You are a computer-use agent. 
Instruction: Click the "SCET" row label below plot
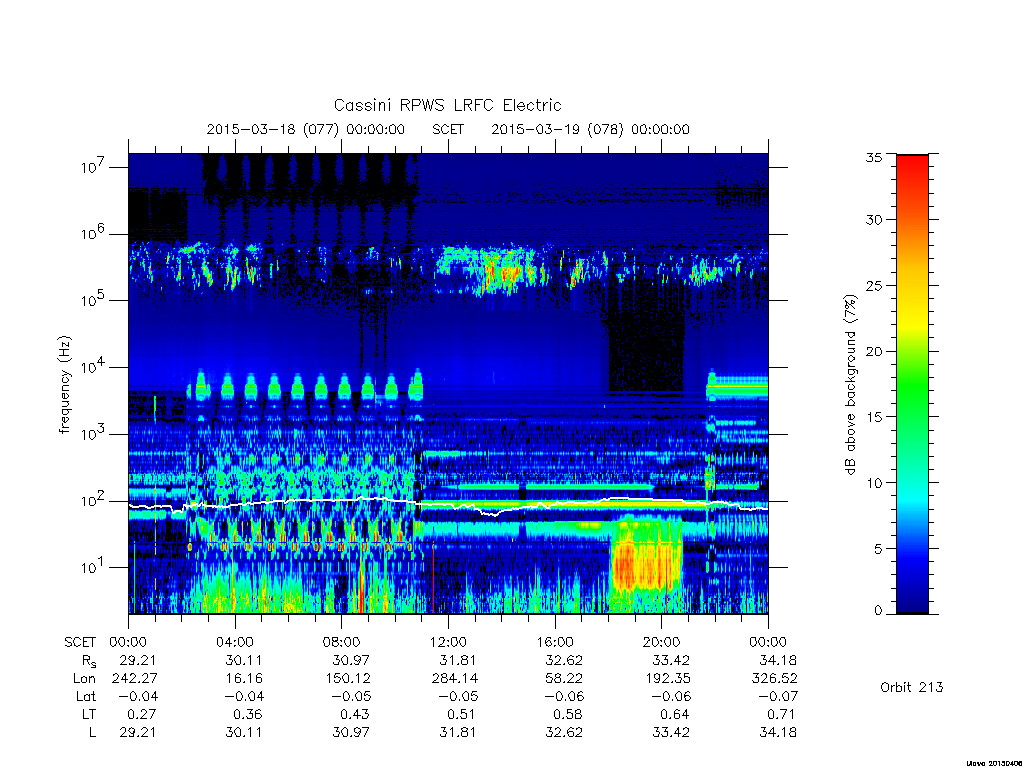click(x=80, y=642)
